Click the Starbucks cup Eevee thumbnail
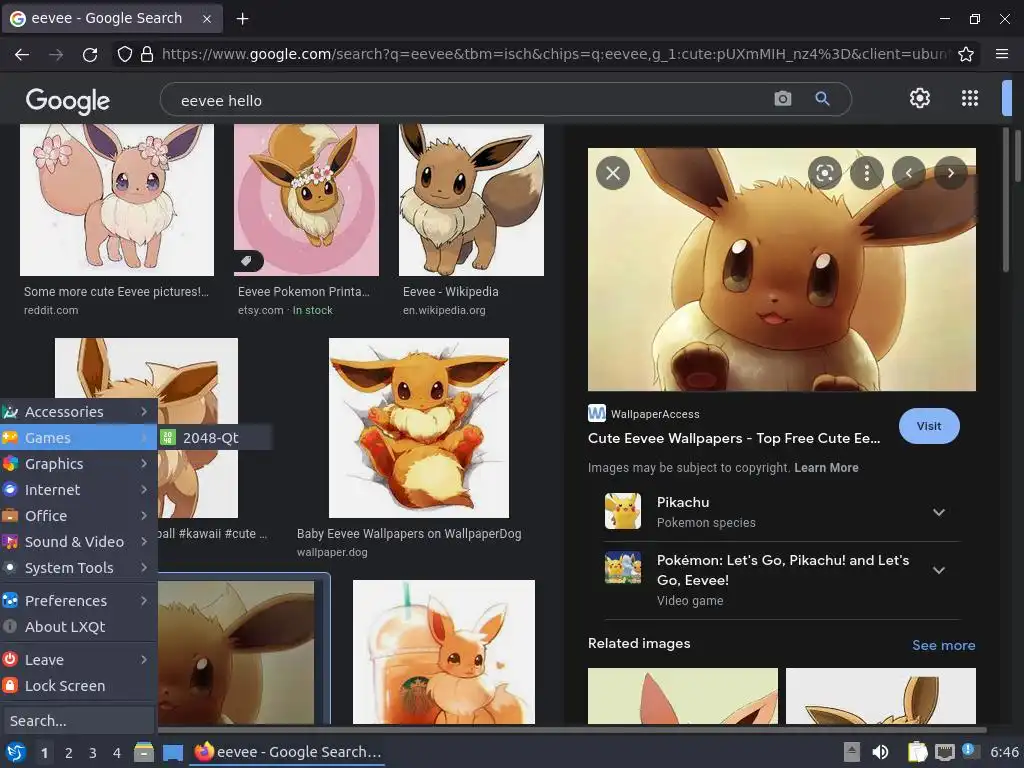 pos(443,652)
